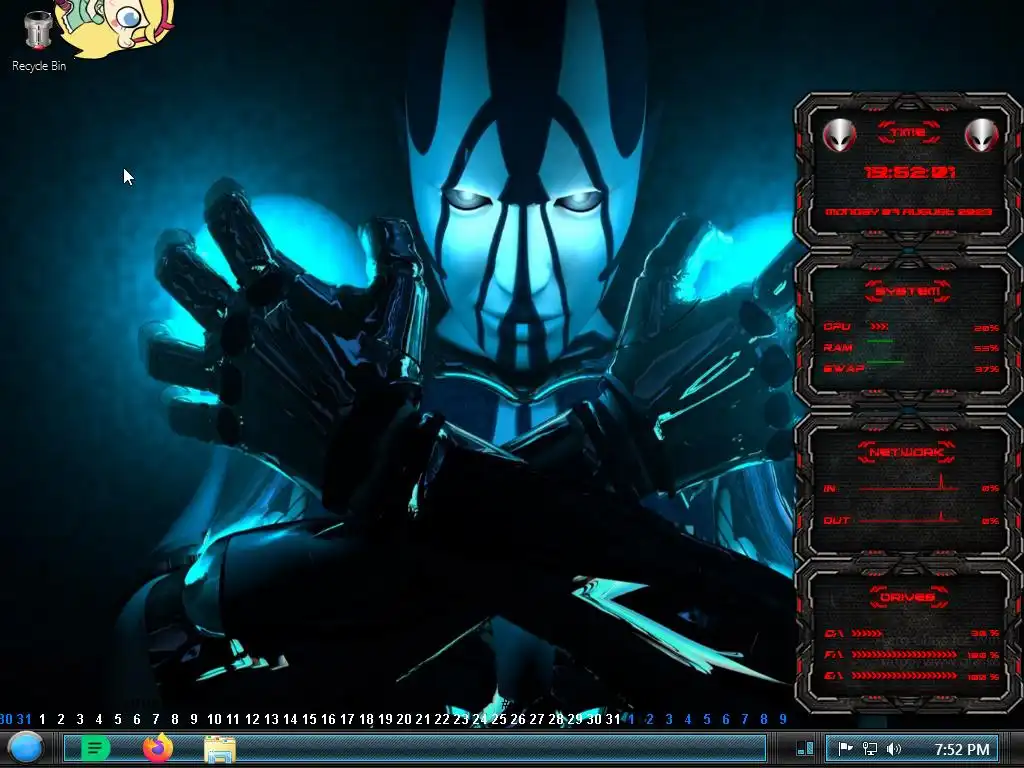This screenshot has width=1024, height=768.
Task: Click the CPU usage row
Action: pyautogui.click(x=910, y=327)
